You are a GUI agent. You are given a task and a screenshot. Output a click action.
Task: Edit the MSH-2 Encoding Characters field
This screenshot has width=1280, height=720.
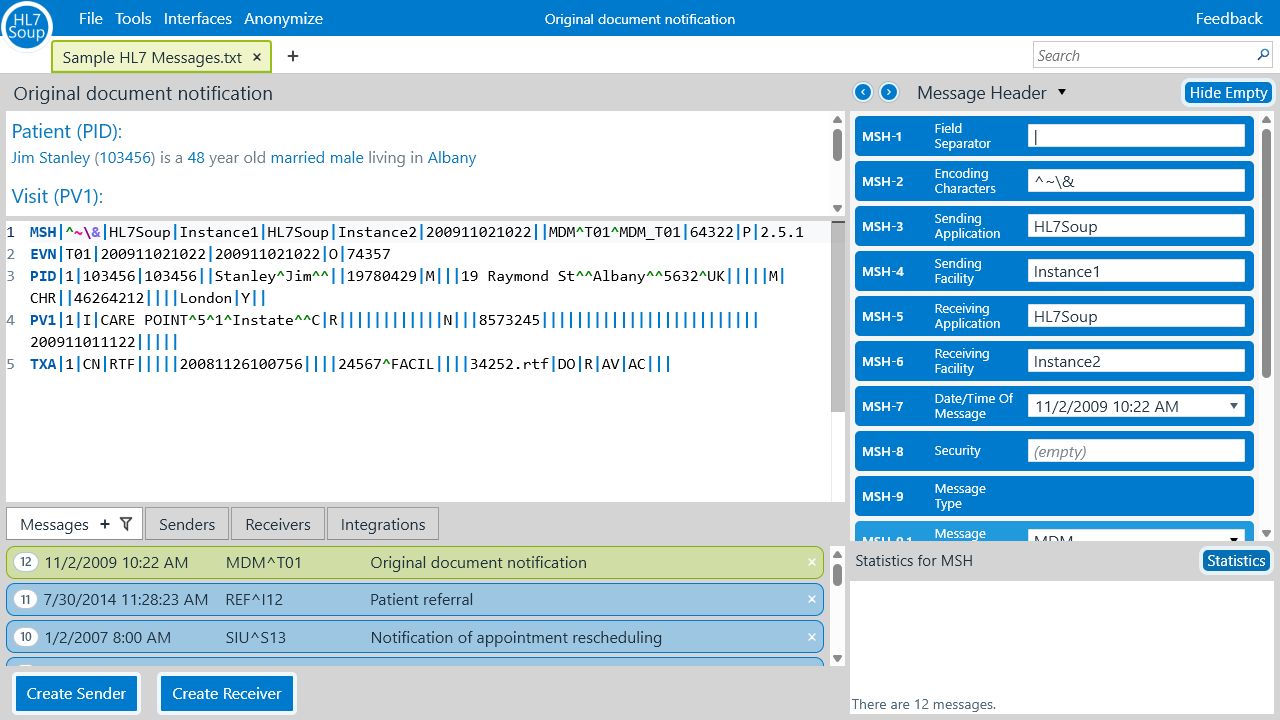[x=1136, y=181]
